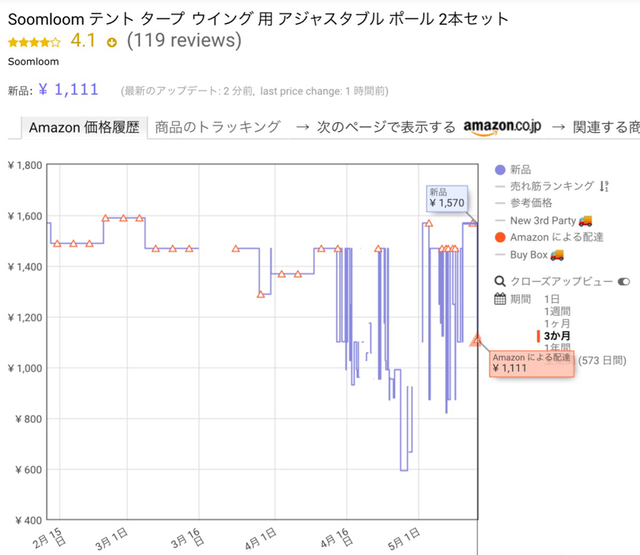Select the 1ヶ月 time range
Image resolution: width=640 pixels, height=555 pixels.
point(557,324)
